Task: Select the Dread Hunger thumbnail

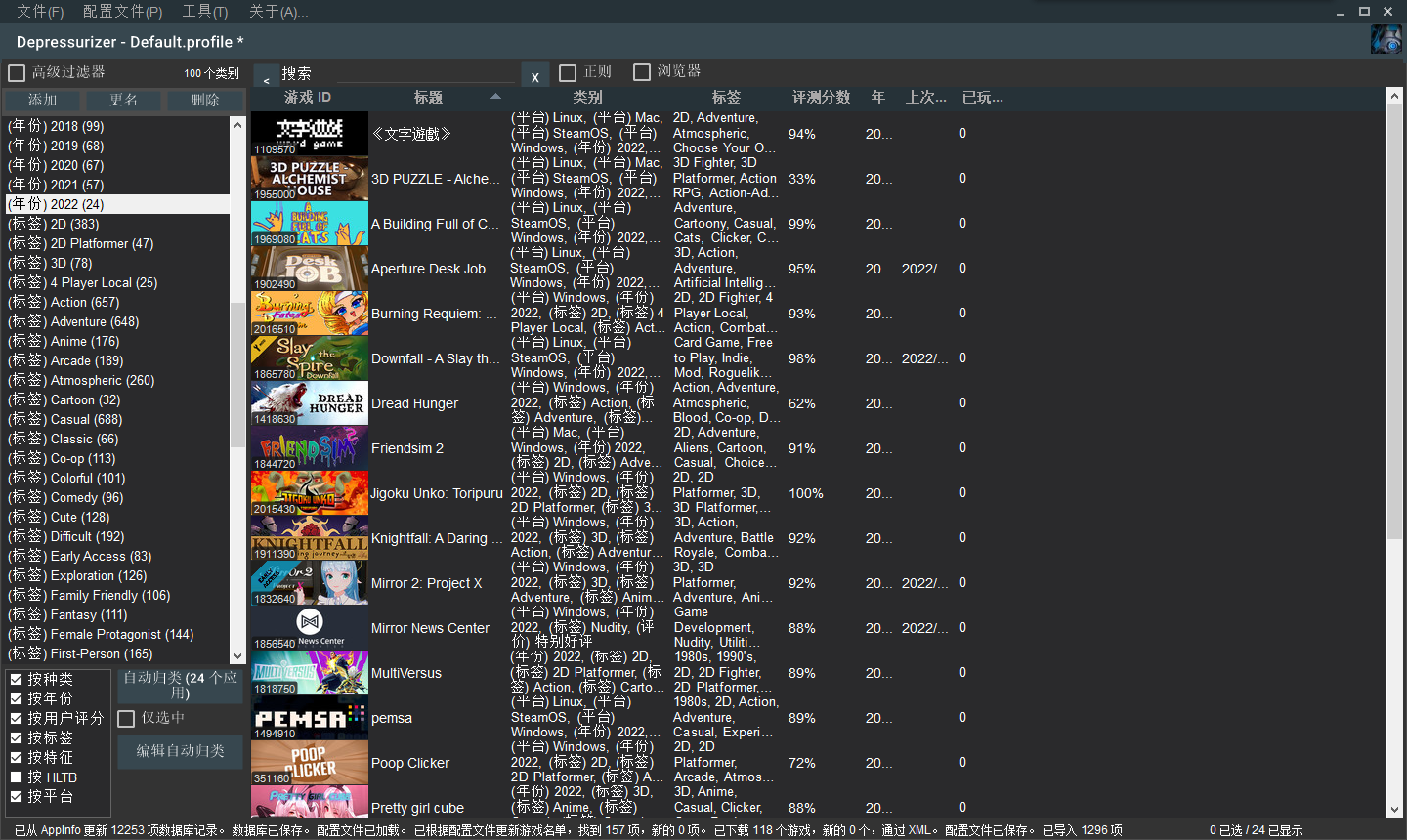Action: [310, 403]
